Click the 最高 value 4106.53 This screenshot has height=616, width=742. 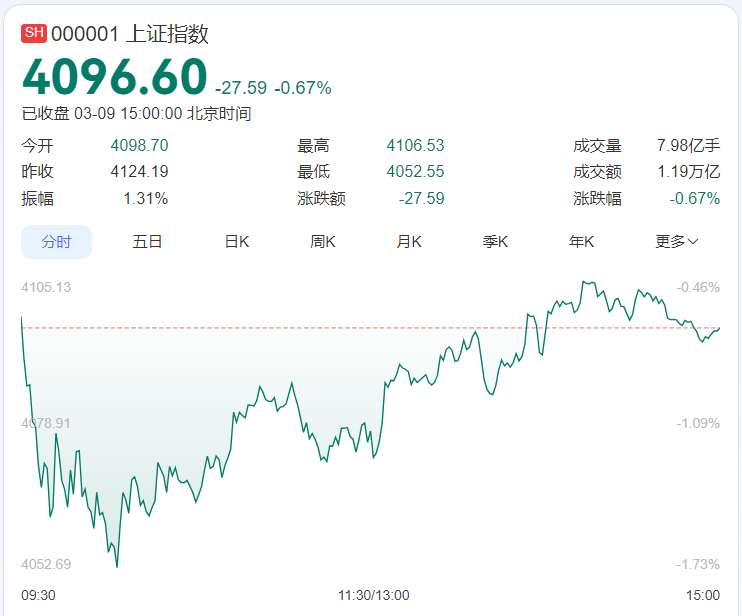pos(415,146)
